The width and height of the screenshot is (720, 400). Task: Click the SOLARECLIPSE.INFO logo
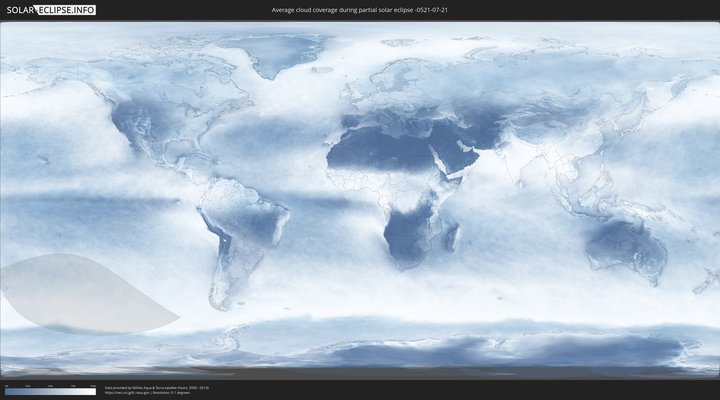(50, 10)
